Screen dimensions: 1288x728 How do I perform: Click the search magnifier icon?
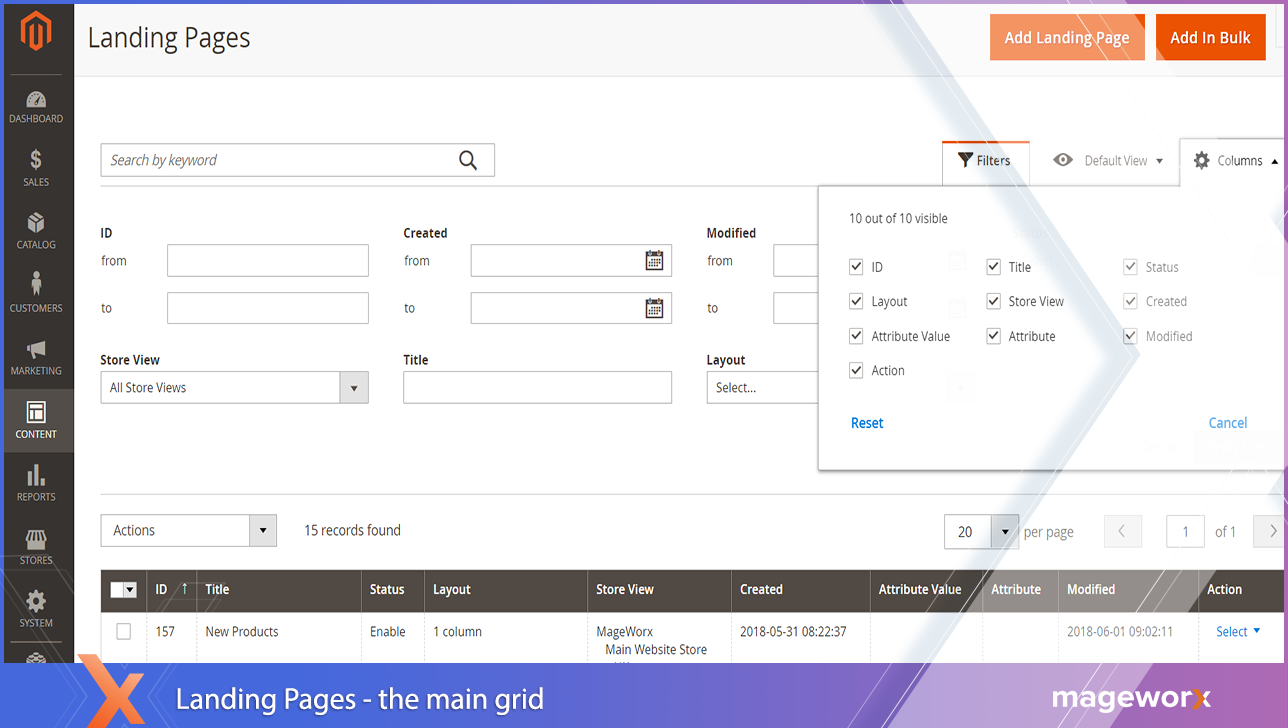tap(468, 160)
